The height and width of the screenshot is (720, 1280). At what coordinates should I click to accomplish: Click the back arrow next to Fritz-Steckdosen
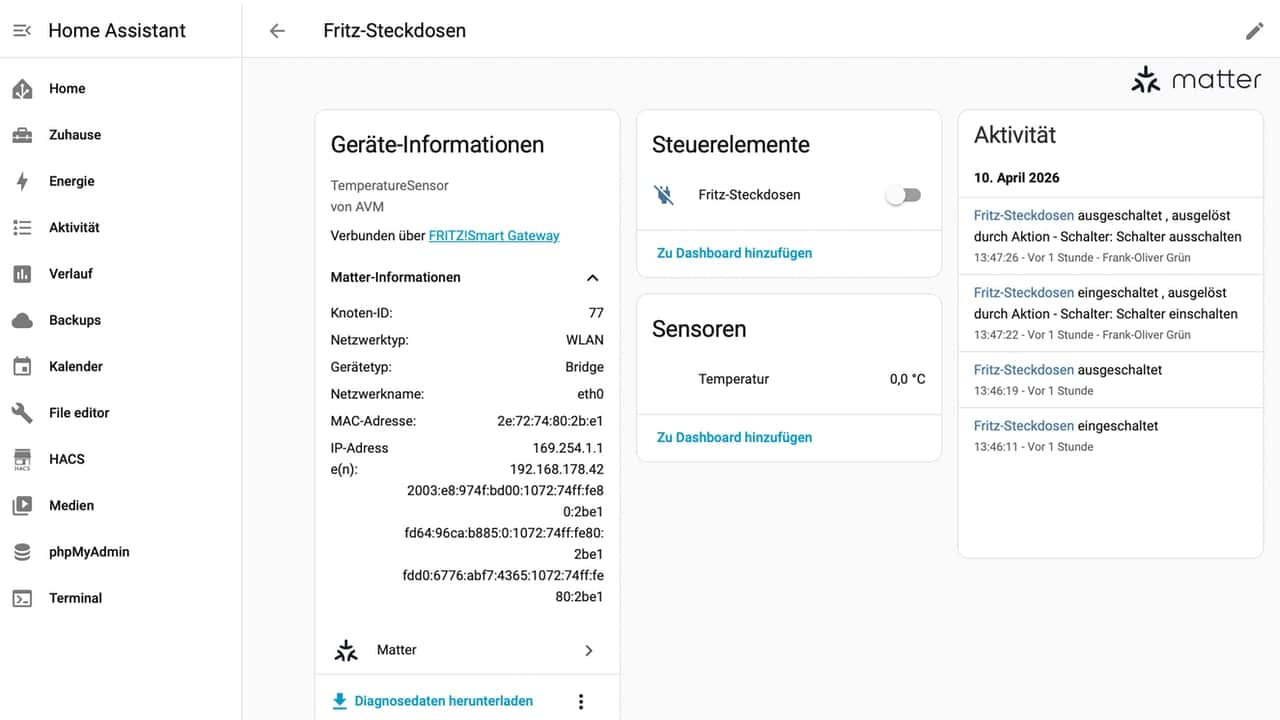coord(277,31)
